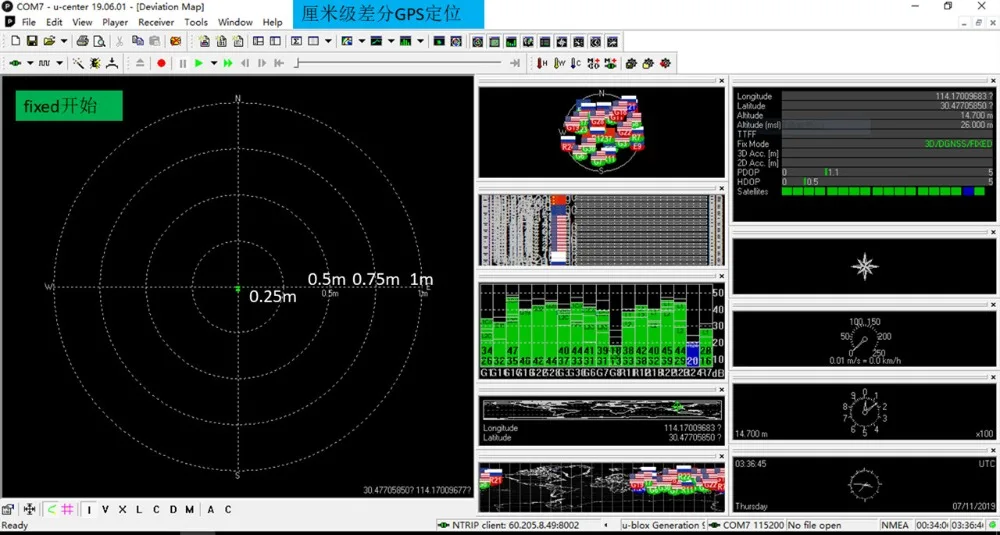Open the Receiver menu
1000x535 pixels.
point(156,22)
